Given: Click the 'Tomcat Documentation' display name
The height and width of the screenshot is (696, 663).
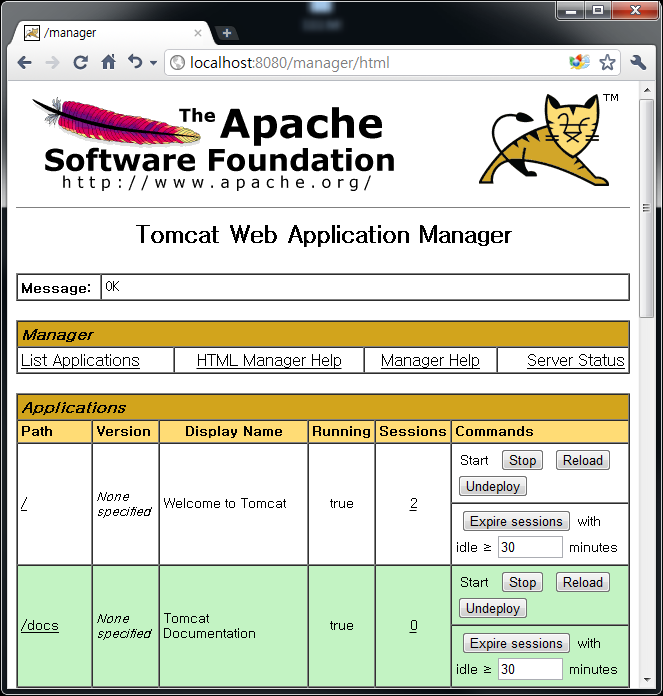Looking at the screenshot, I should click(209, 625).
